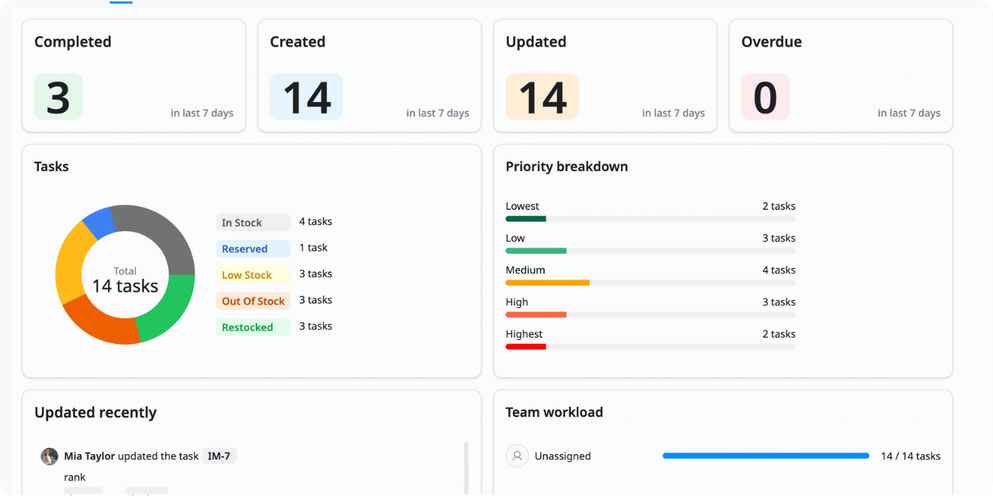Select the In Stock status label
Screen dimensions: 993x497
(x=253, y=222)
